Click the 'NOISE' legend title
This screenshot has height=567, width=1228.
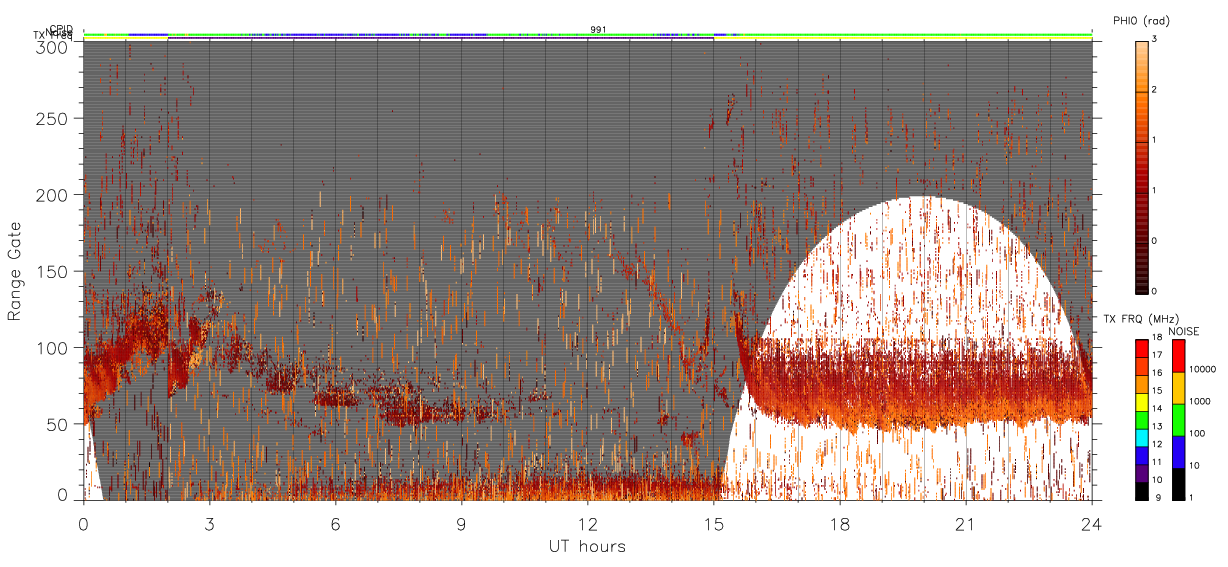click(x=1184, y=331)
